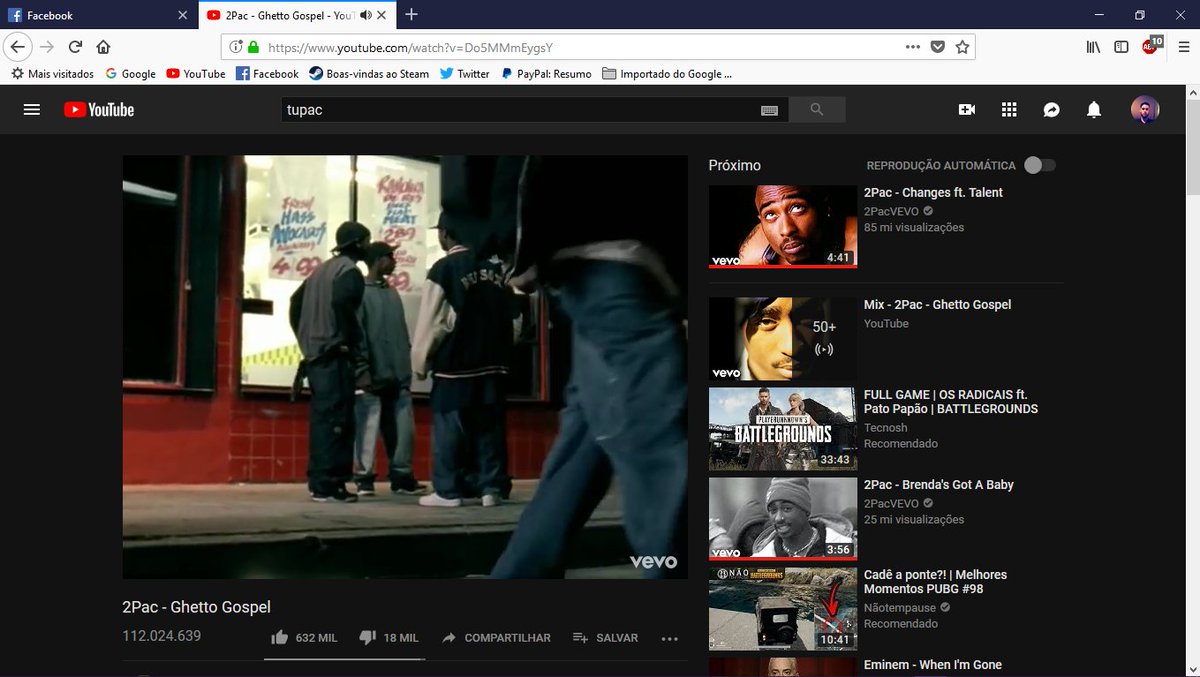Viewport: 1200px width, 677px height.
Task: Open the YouTube bookmark
Action: 196,74
